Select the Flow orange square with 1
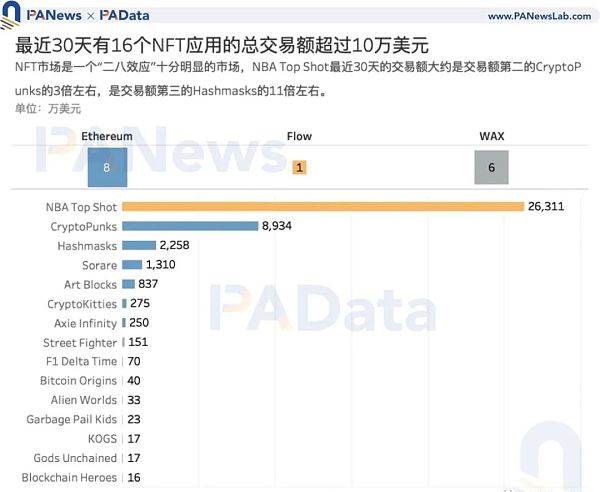 pos(299,167)
